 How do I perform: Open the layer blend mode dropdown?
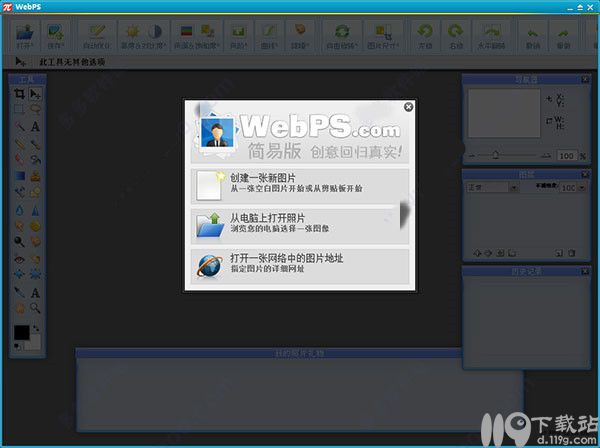tap(492, 187)
